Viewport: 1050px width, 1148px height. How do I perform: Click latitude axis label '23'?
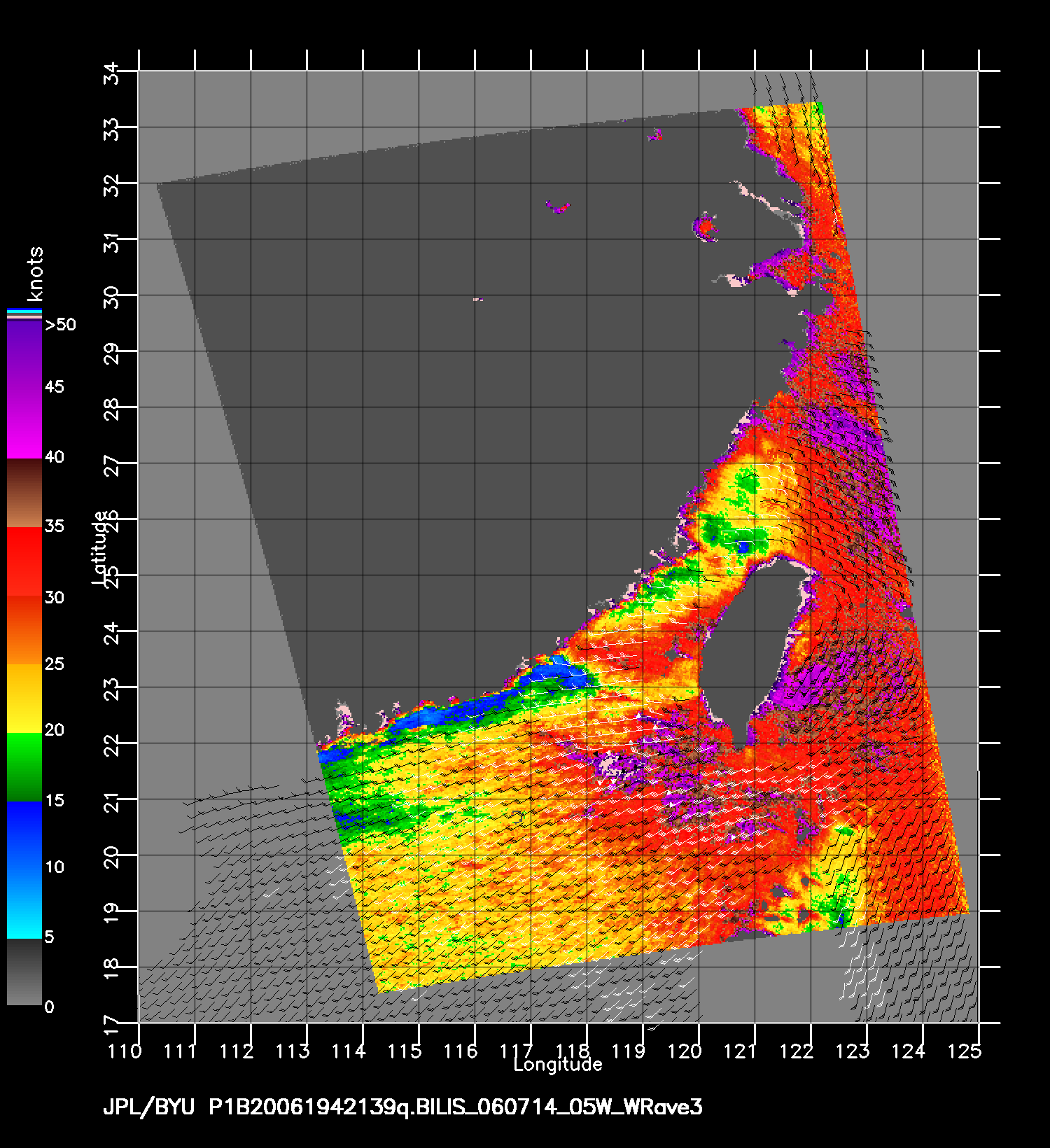pyautogui.click(x=111, y=689)
